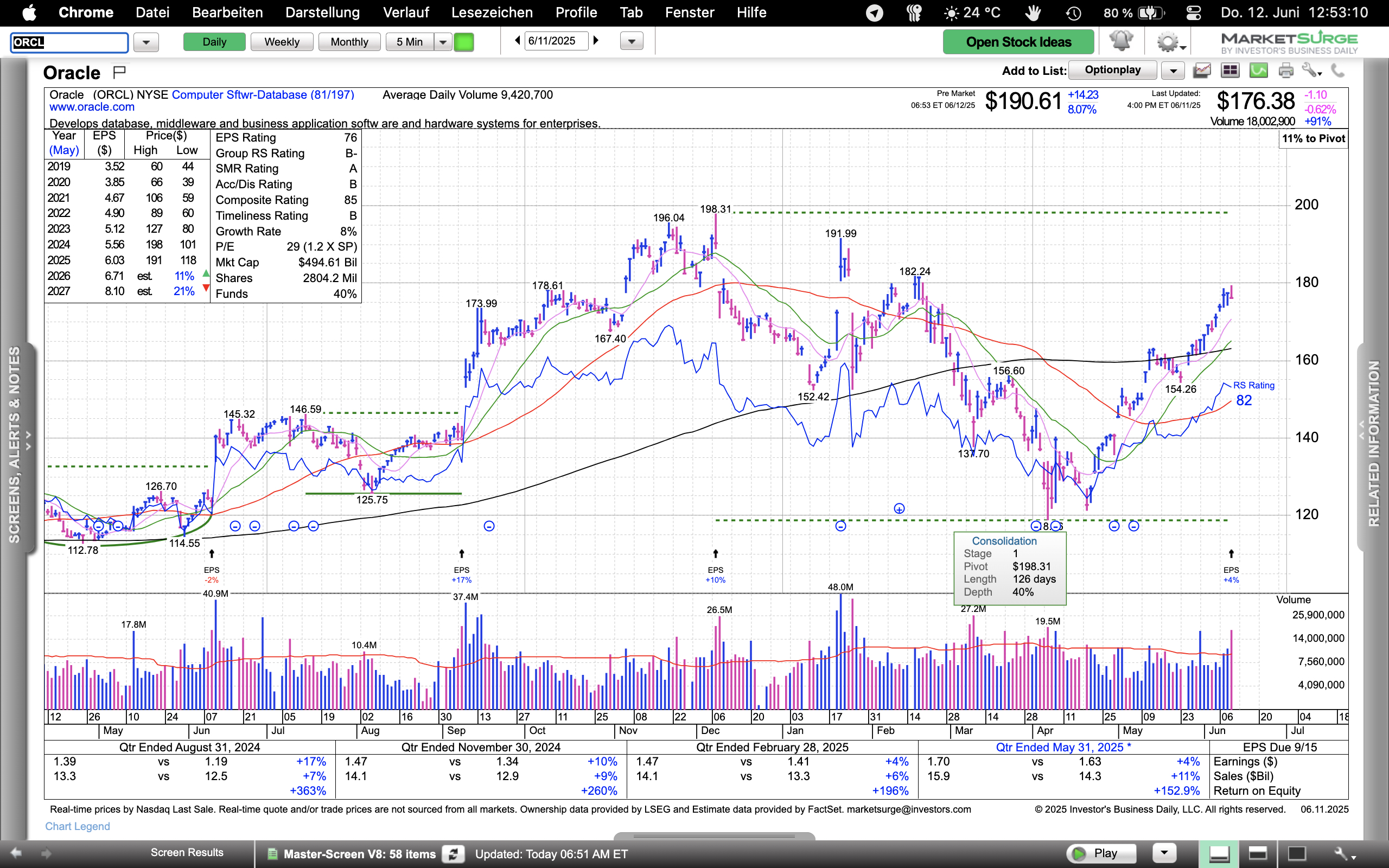
Task: Click Open Stock Ideas button
Action: click(x=1018, y=42)
